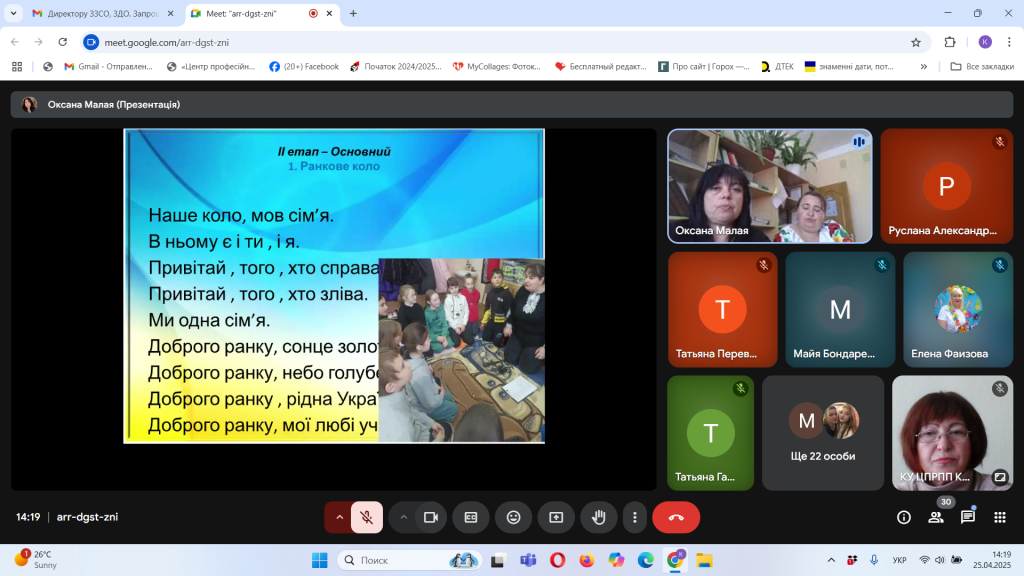This screenshot has height=576, width=1024.
Task: Open a new browser tab
Action: (x=353, y=14)
